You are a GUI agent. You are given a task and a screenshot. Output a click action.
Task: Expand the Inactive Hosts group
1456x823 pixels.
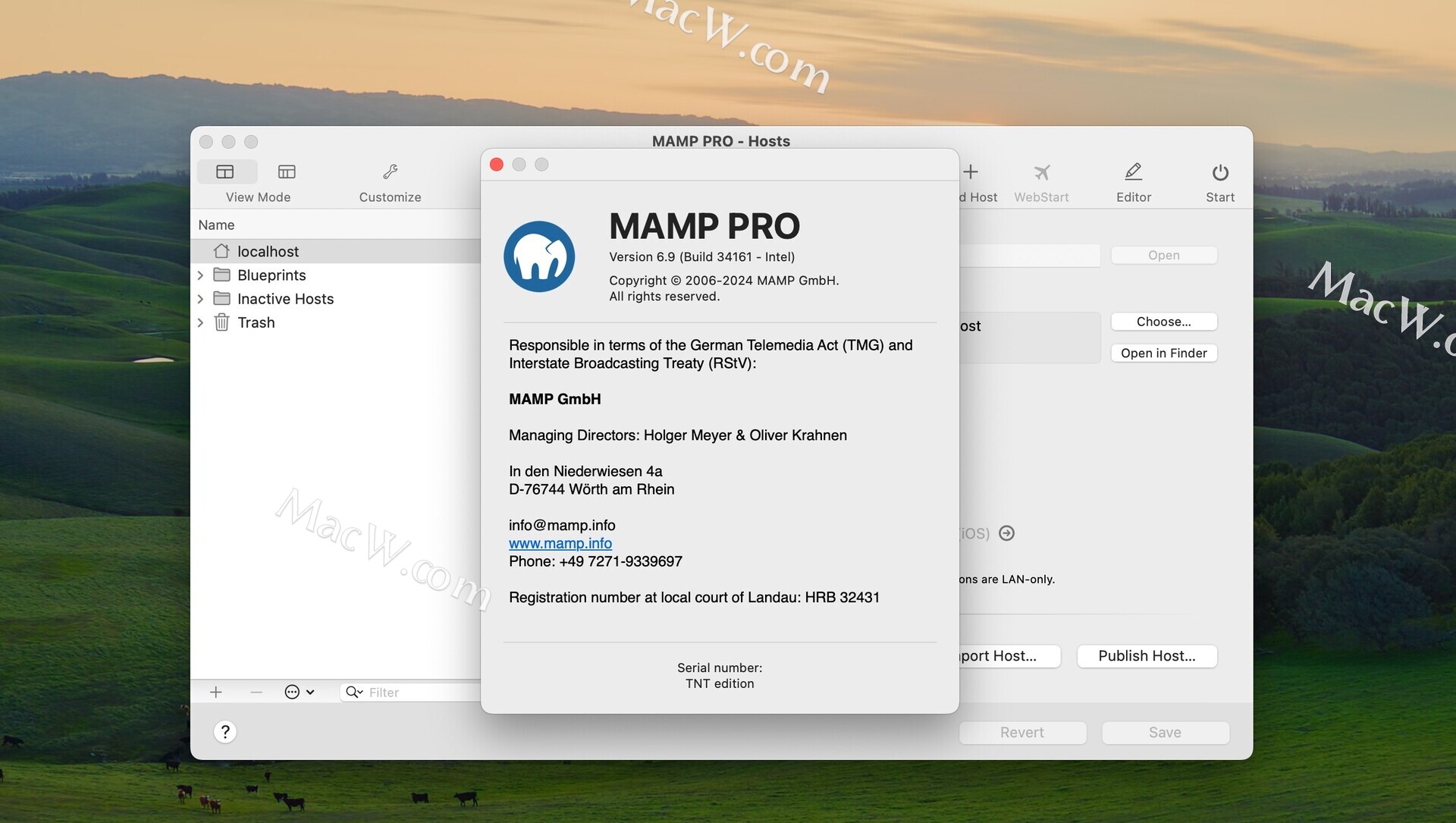(x=200, y=298)
